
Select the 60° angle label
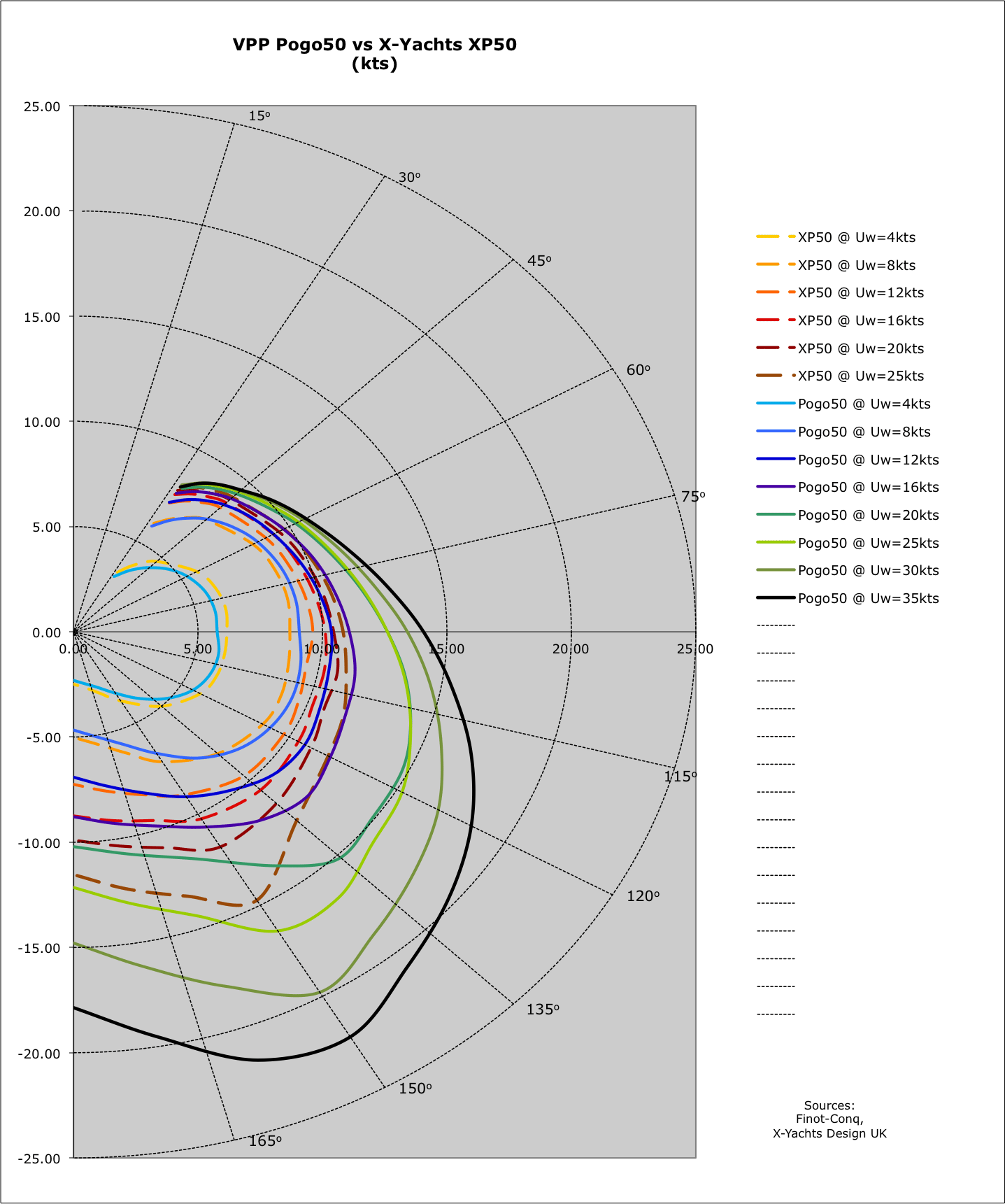tap(639, 370)
